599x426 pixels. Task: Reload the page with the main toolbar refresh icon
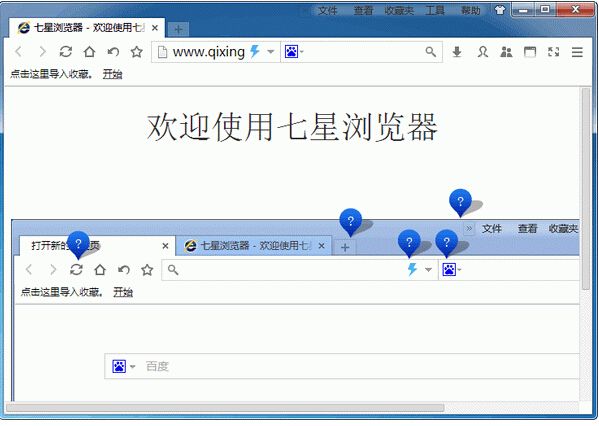click(x=66, y=52)
